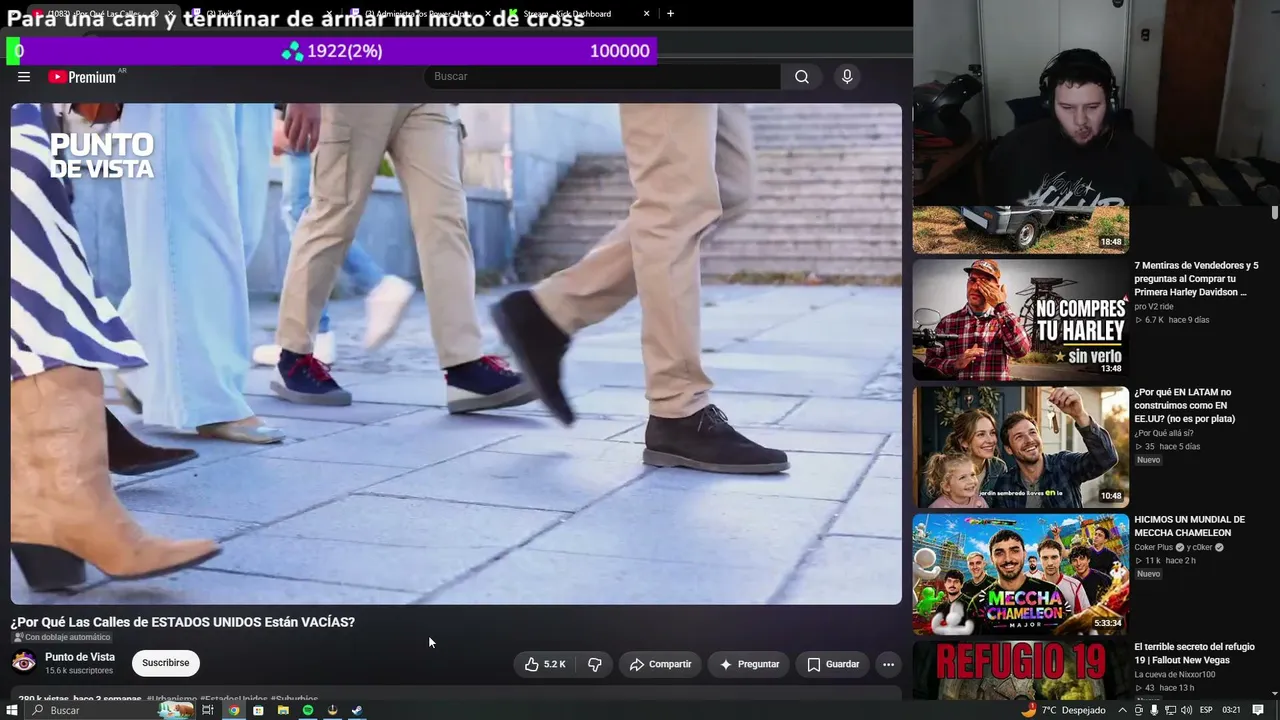
Task: Visit the Coker Plus channel
Action: tap(1154, 547)
